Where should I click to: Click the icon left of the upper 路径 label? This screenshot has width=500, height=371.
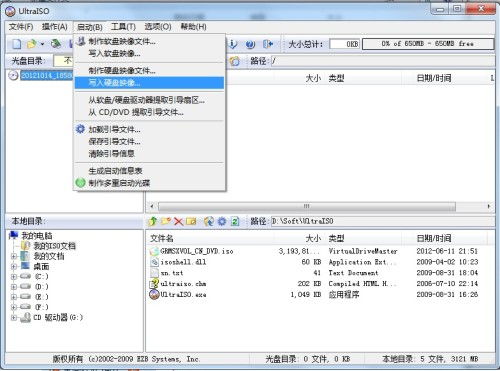coord(235,61)
